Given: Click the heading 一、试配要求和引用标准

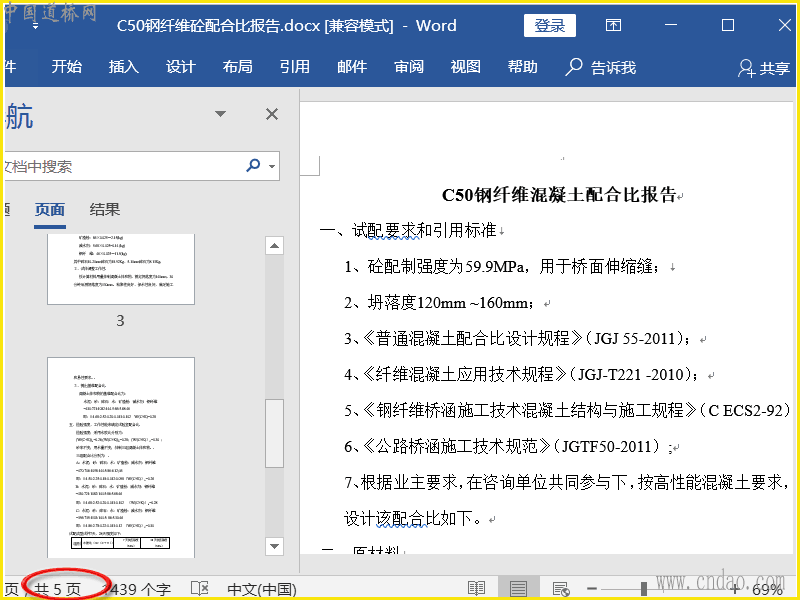Looking at the screenshot, I should click(x=408, y=231).
